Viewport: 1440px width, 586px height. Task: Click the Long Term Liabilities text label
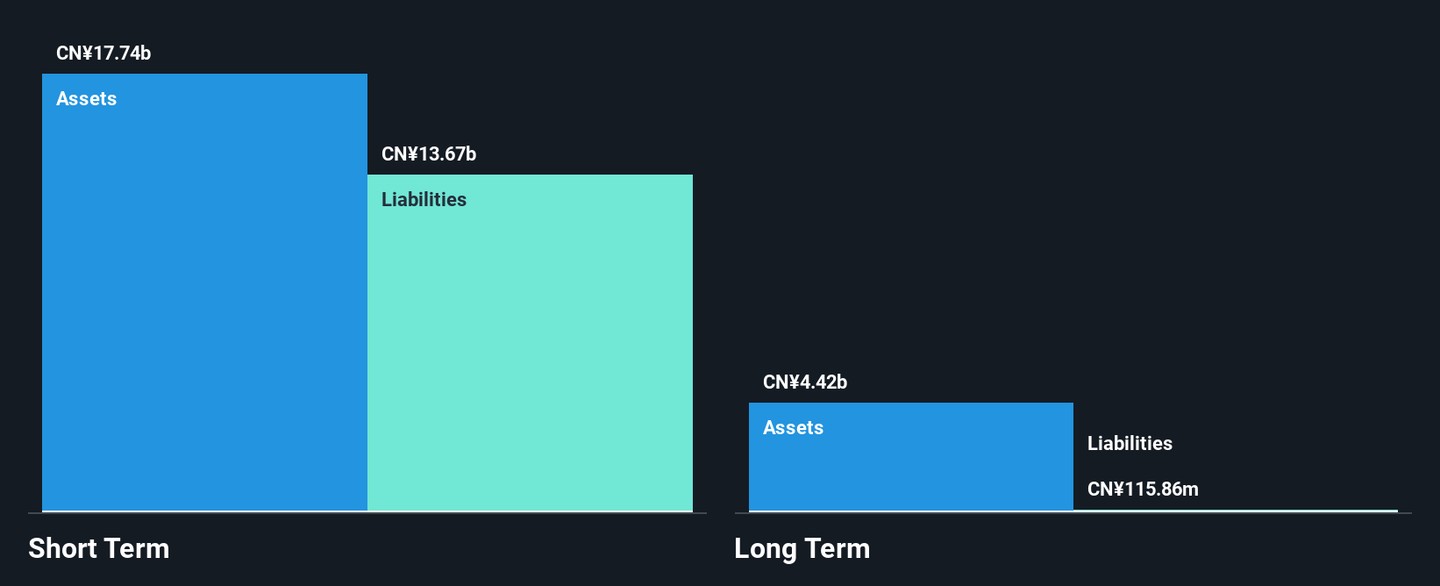(1130, 443)
